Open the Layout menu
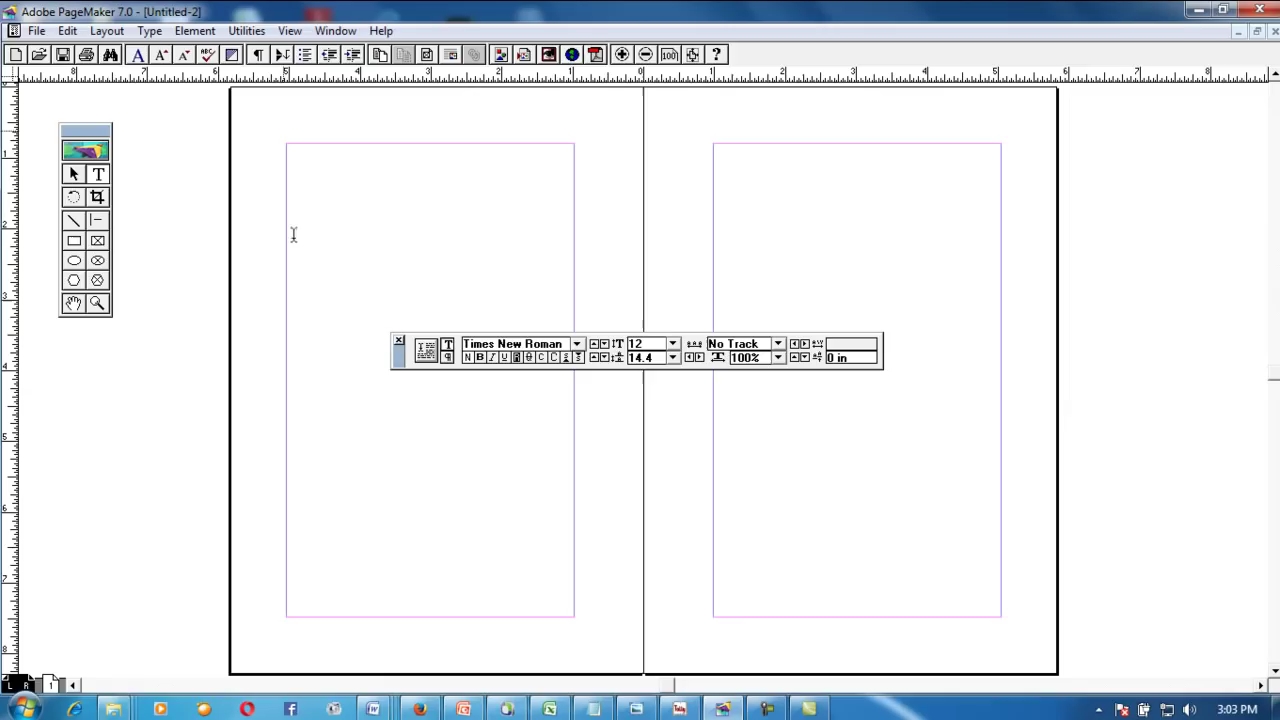Screen dimensions: 1280x720 pyautogui.click(x=107, y=31)
